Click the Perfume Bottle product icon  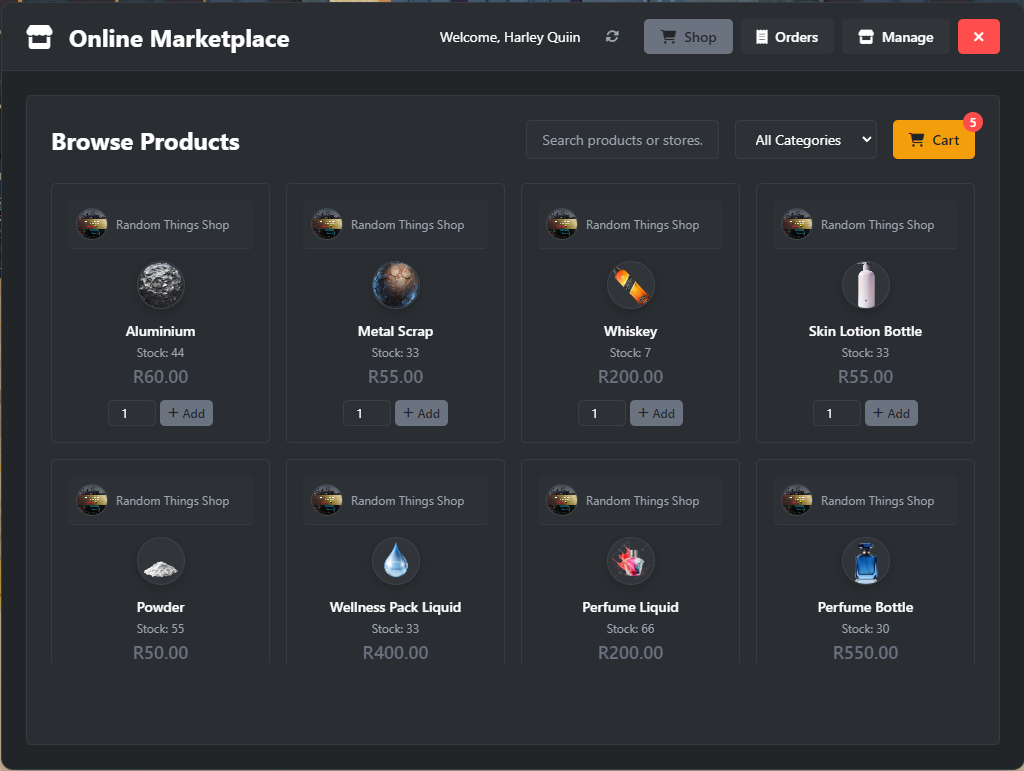[866, 561]
